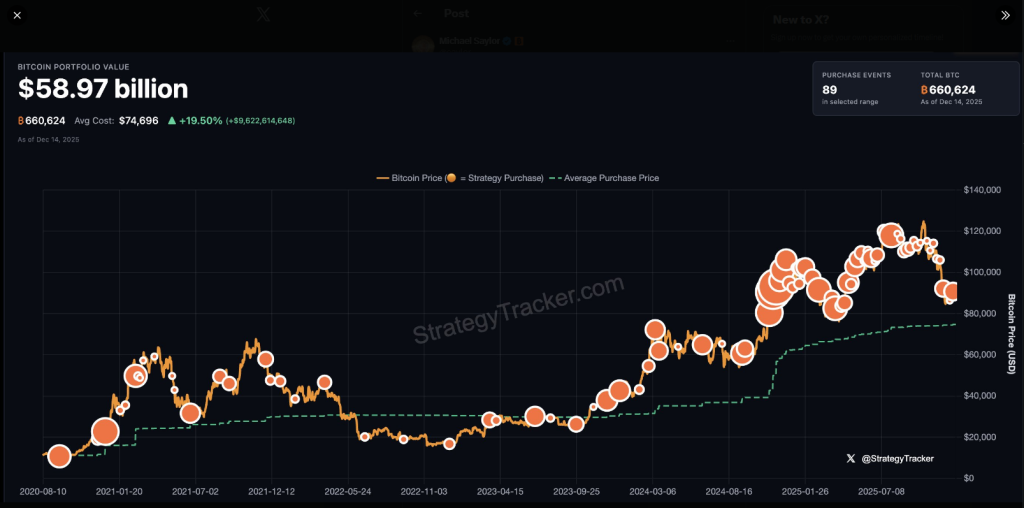Click Bitcoin symbol in Total BTC card

click(924, 90)
